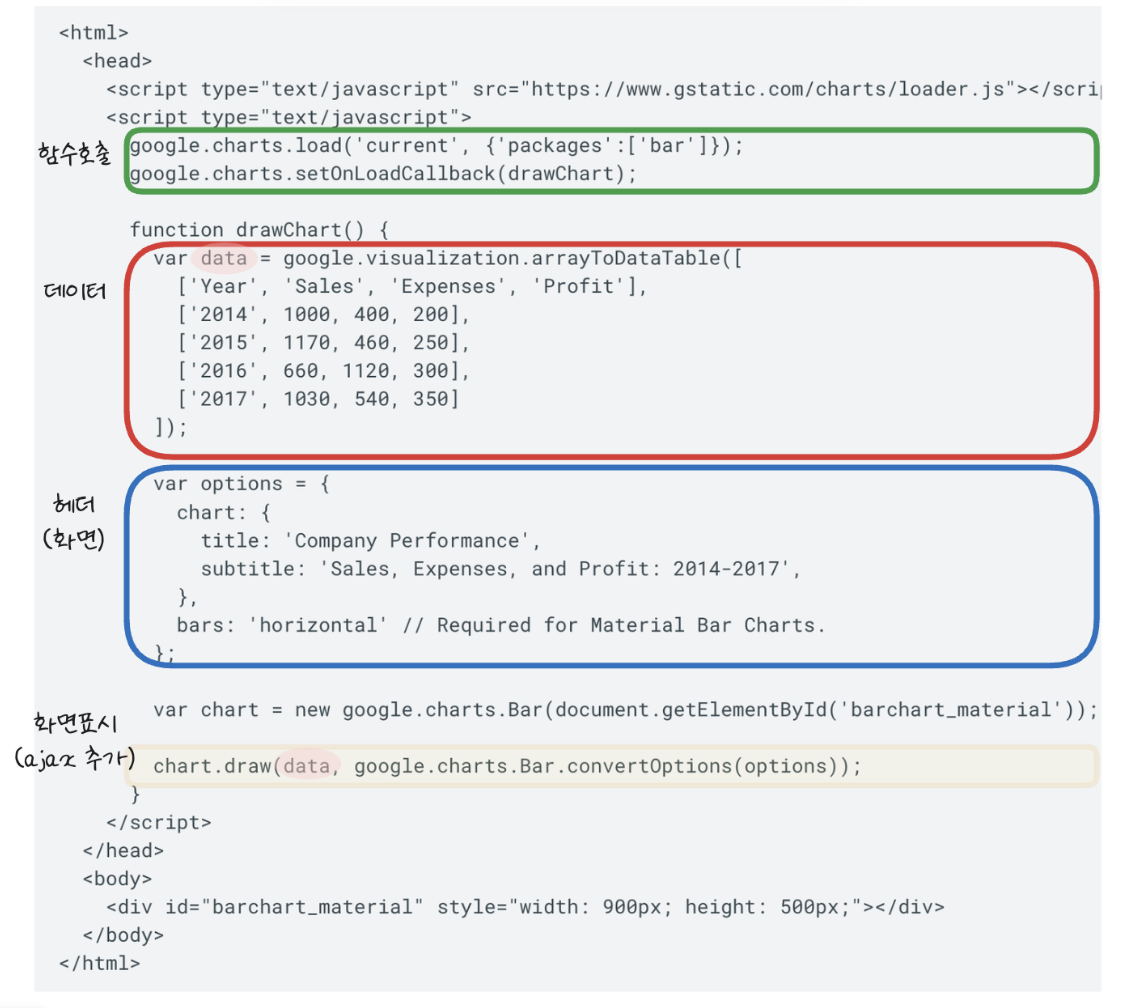Click the var data = google.visualization.arrayToDataTable line
The height and width of the screenshot is (1008, 1142).
click(x=448, y=259)
